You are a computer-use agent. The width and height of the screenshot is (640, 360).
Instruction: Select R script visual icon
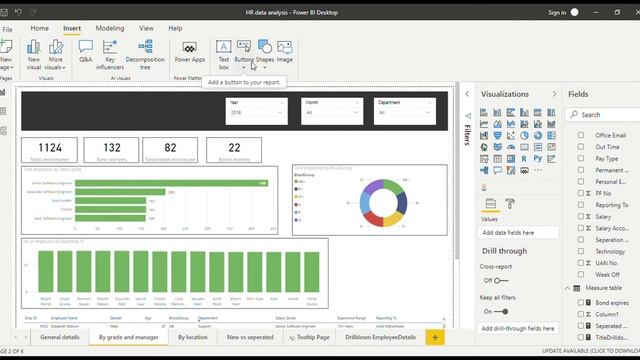tap(524, 159)
